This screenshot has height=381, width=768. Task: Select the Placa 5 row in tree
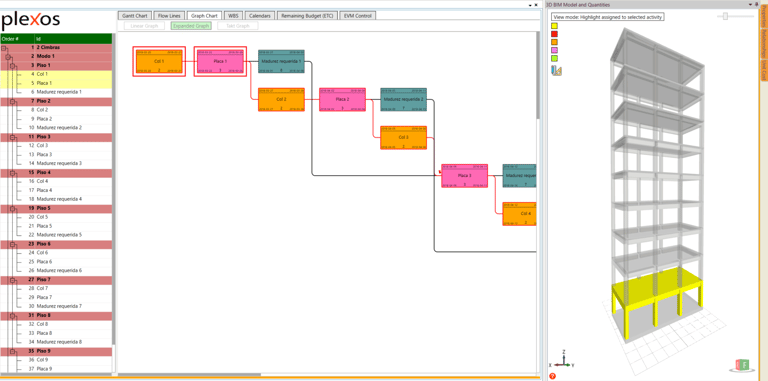56,226
